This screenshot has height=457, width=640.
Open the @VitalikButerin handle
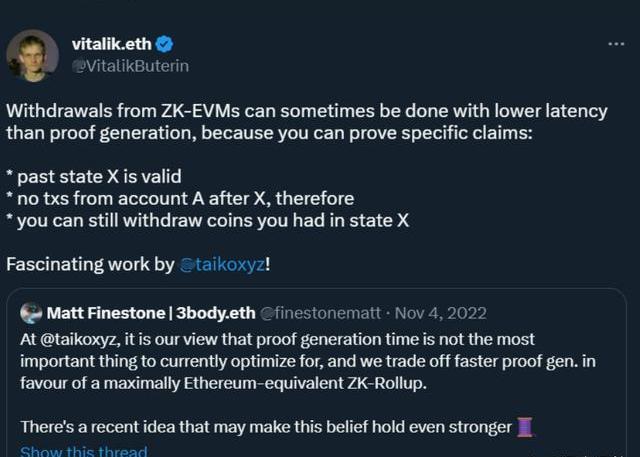[130, 65]
